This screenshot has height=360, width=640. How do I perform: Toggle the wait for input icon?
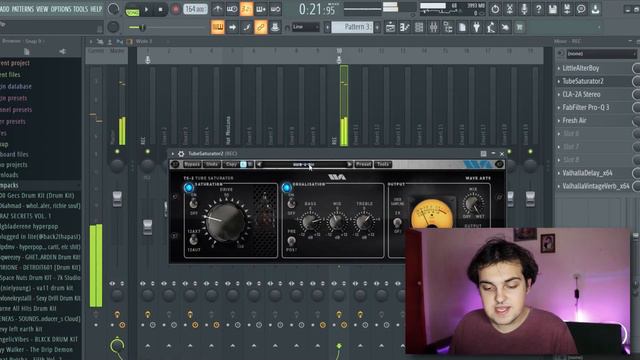(x=232, y=9)
